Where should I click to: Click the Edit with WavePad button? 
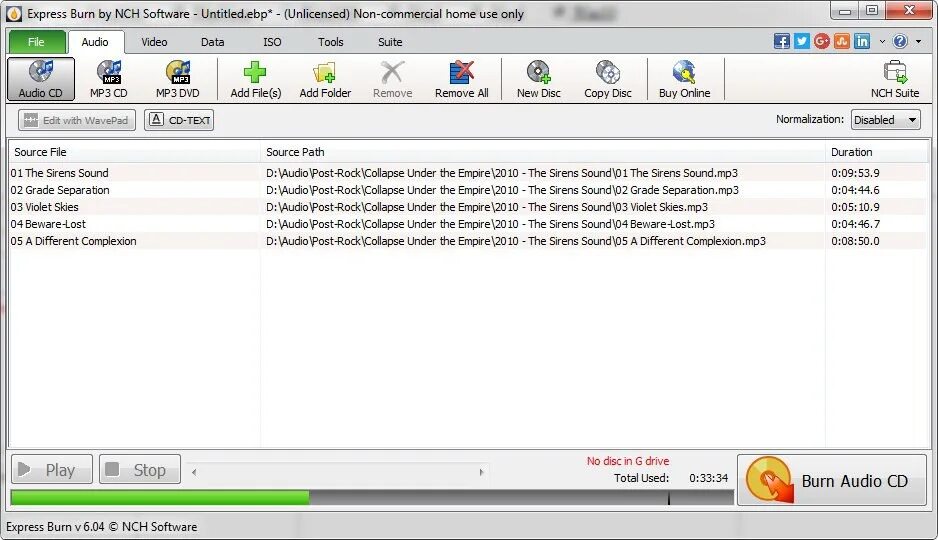coord(77,120)
